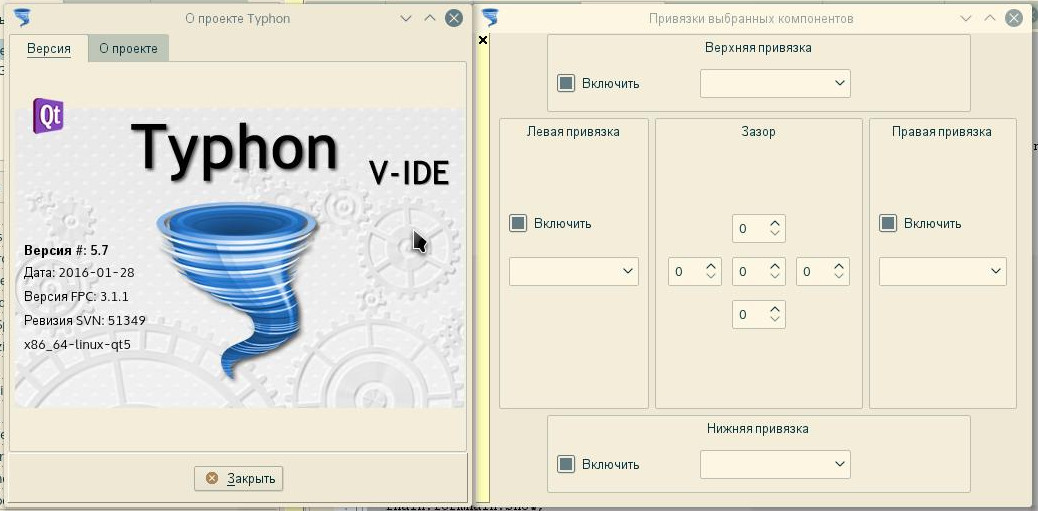The width and height of the screenshot is (1038, 511).
Task: Click the Версия FPC: 3.1.1 text
Action: [76, 297]
